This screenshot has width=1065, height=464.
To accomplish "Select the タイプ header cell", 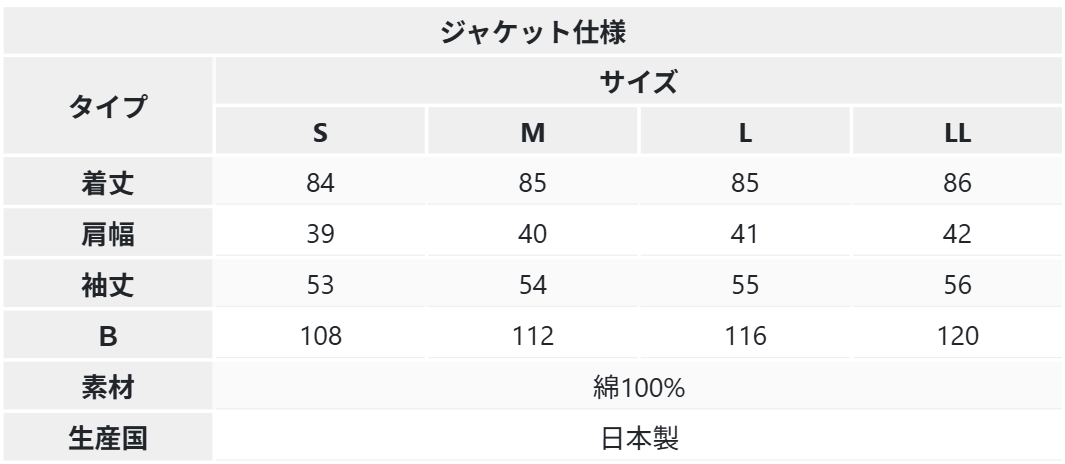I will click(x=108, y=106).
